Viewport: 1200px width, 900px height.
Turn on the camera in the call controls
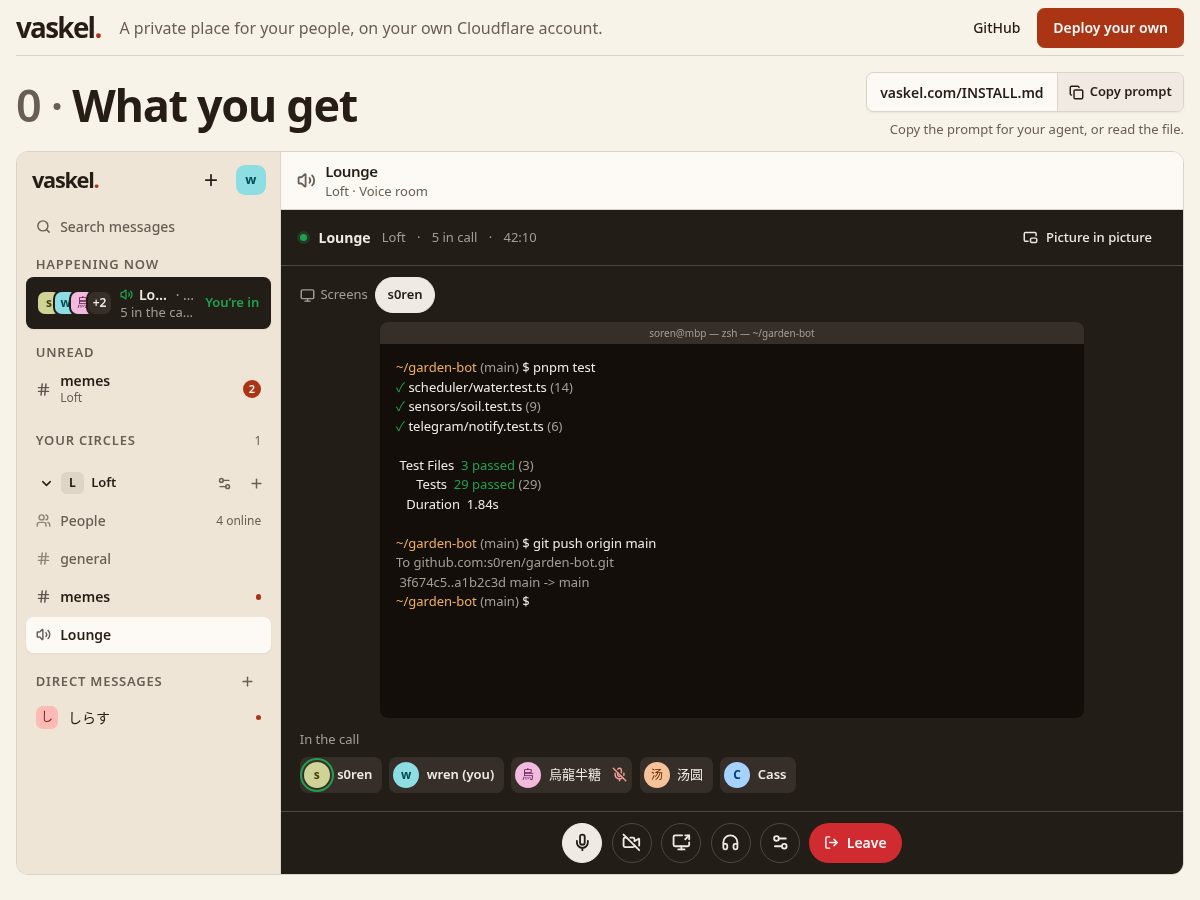click(x=631, y=842)
